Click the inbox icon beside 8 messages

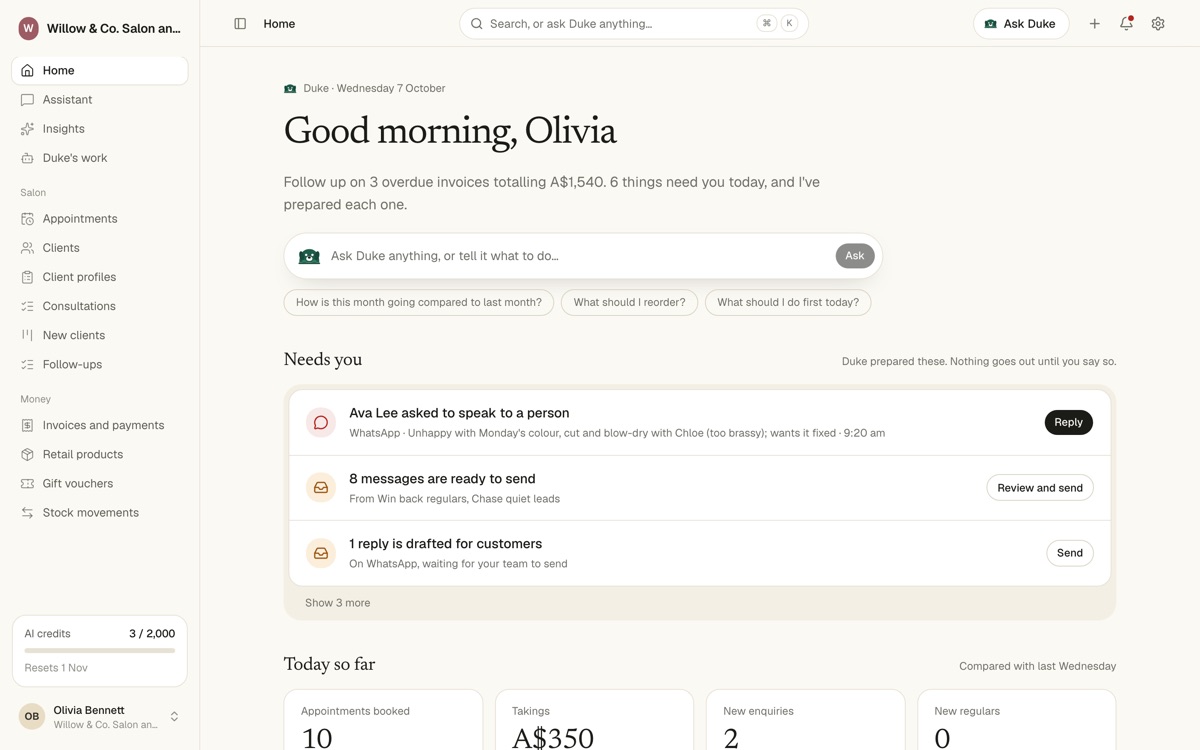click(321, 488)
